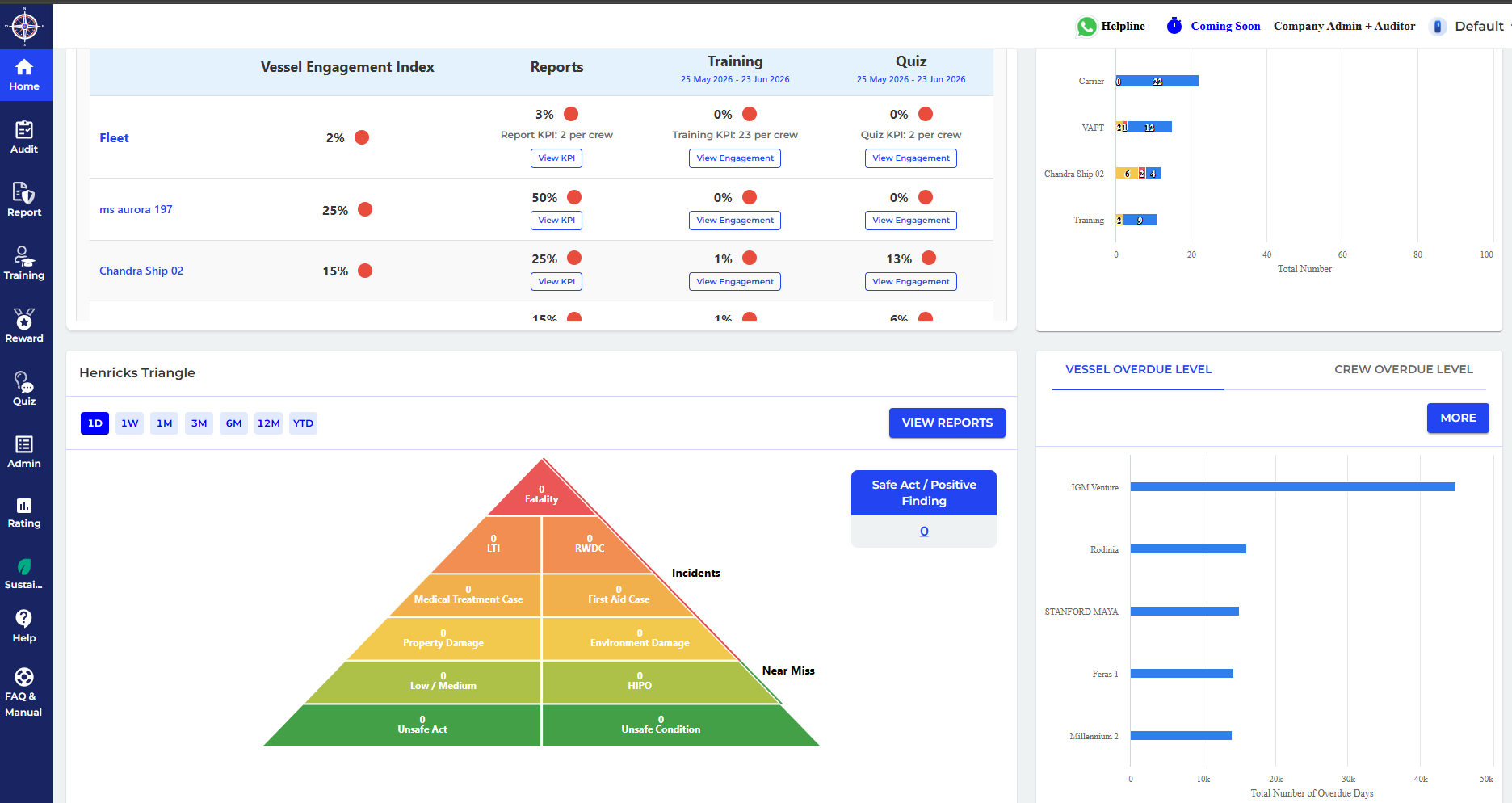Click red indicator next to Chandra Ship 15%
This screenshot has width=1512, height=803.
tap(365, 271)
